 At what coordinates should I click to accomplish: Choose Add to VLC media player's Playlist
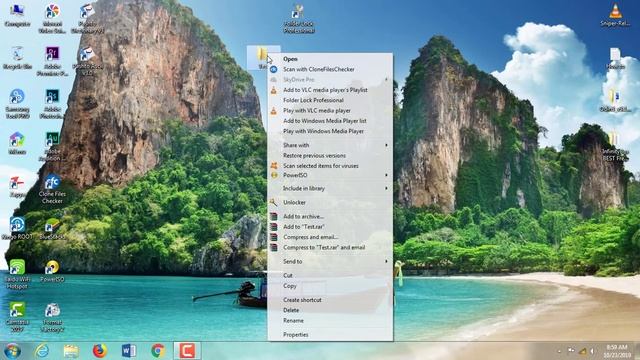coord(330,90)
